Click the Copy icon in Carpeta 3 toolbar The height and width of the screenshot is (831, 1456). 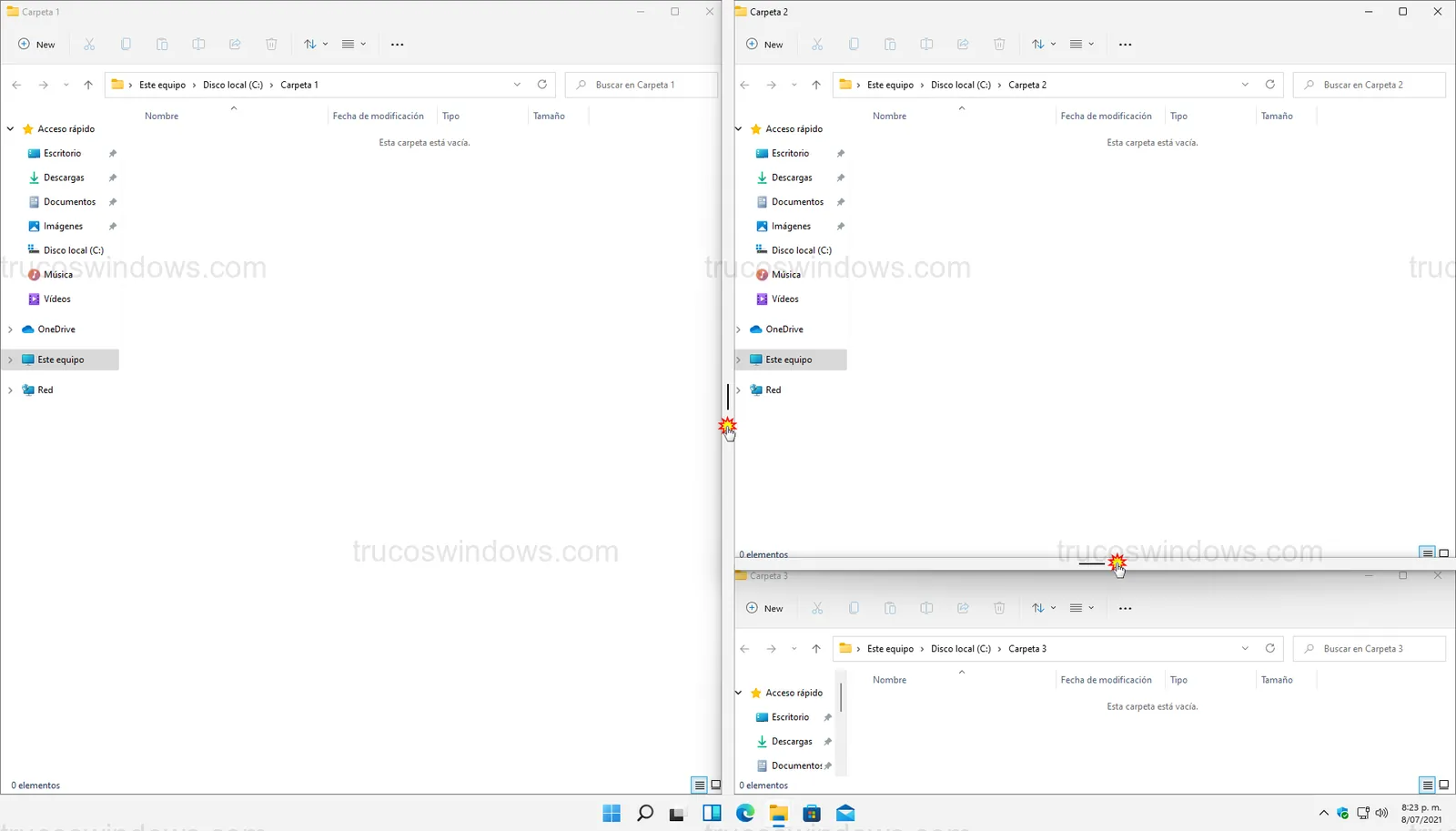[x=854, y=608]
